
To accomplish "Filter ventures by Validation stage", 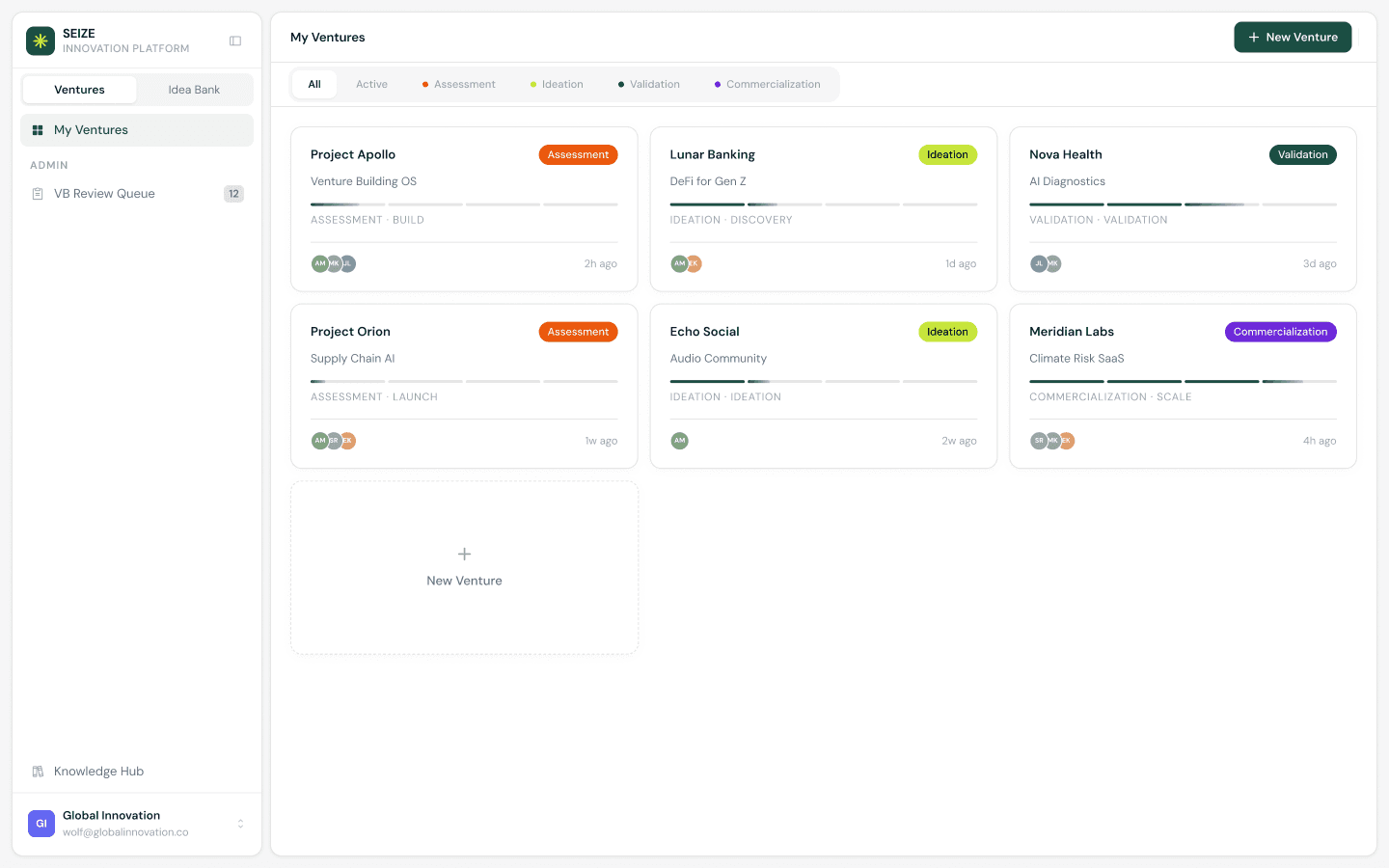I will [x=649, y=85].
